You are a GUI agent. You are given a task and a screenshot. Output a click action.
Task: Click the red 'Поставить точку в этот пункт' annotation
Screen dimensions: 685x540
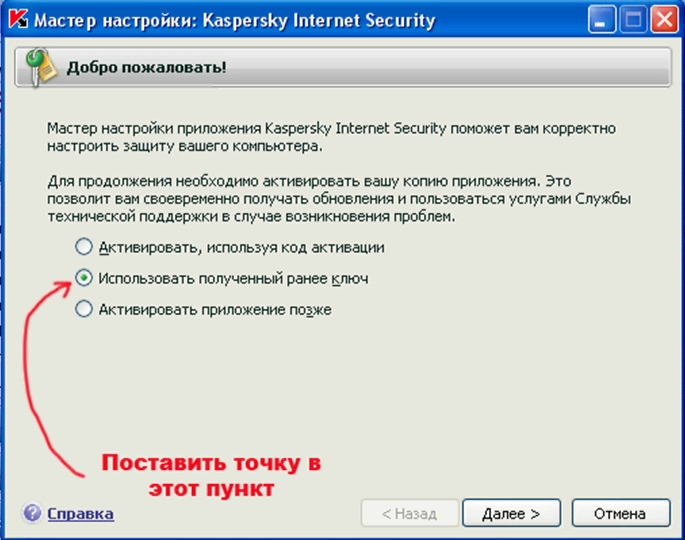click(212, 477)
